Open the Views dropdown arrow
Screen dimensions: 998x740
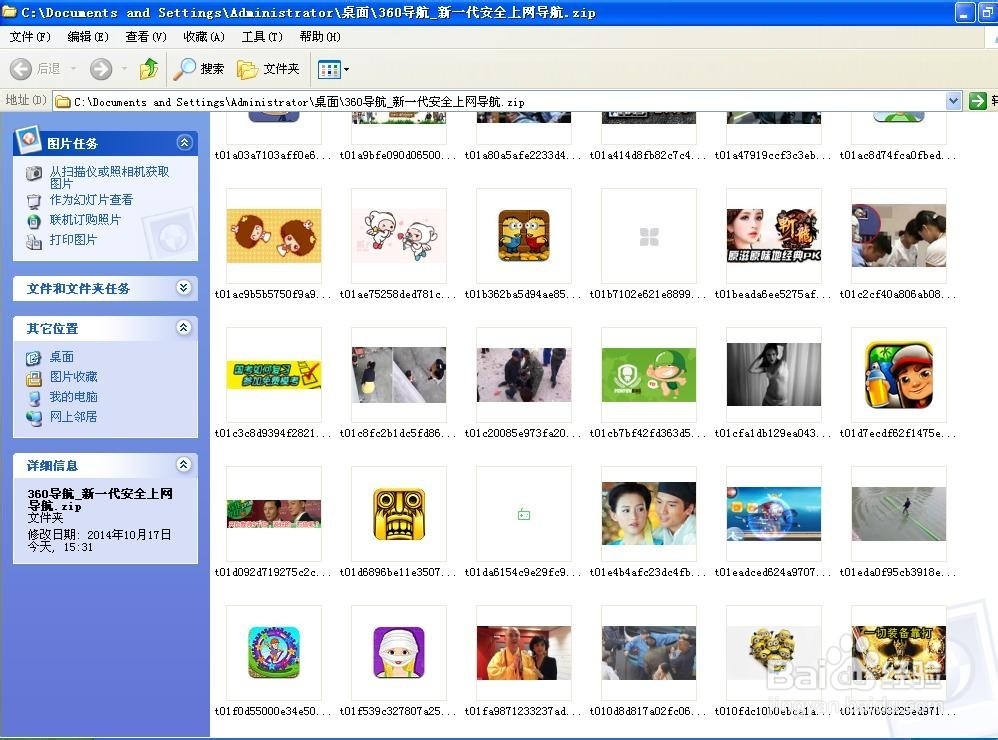(x=346, y=69)
